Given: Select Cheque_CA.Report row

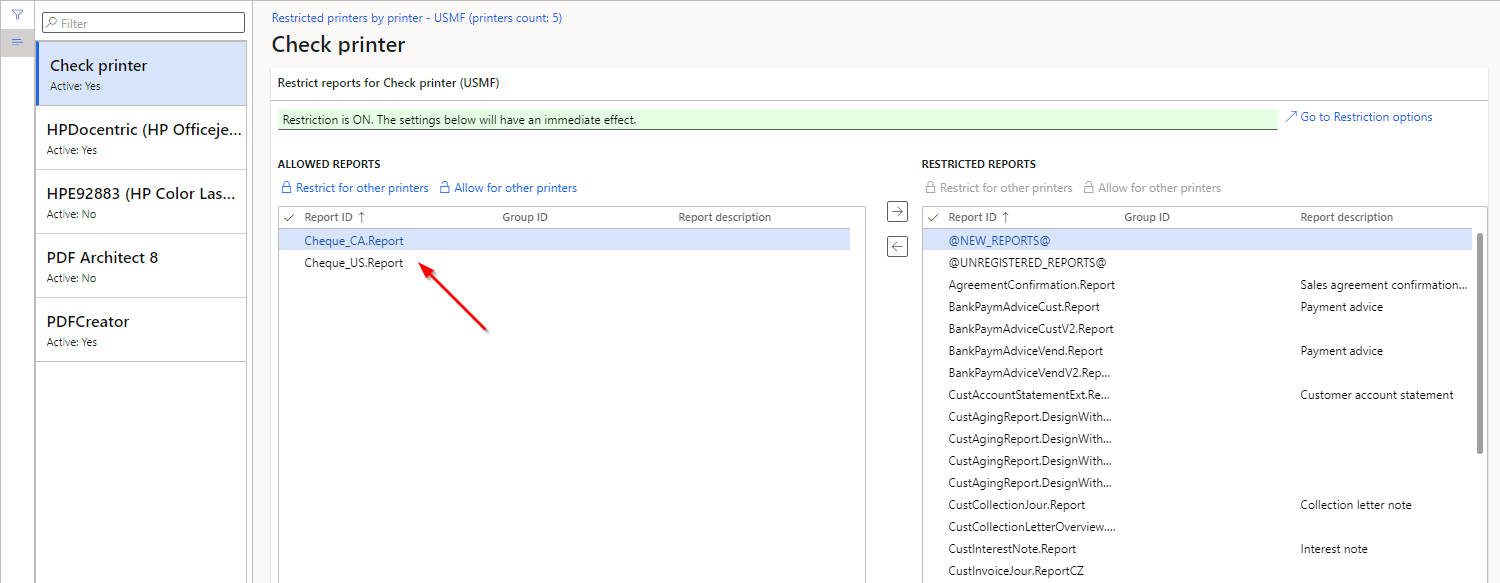Looking at the screenshot, I should pyautogui.click(x=565, y=241).
